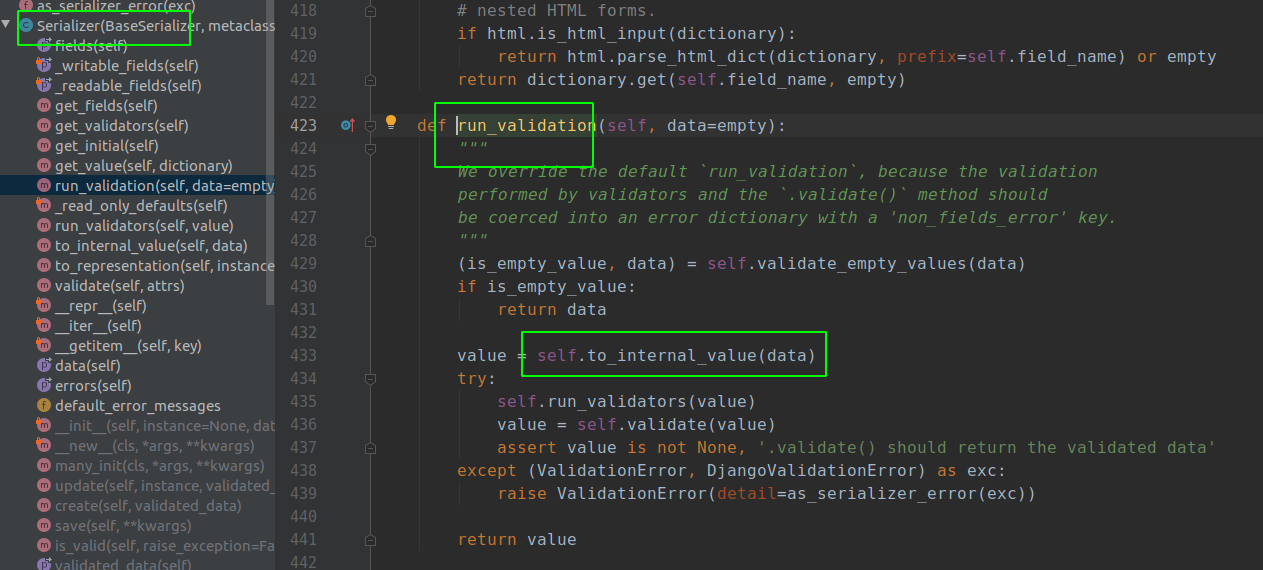Screen dimensions: 1263x570
Task: Click the property icon beside _writable_fields(self)
Action: 44,66
